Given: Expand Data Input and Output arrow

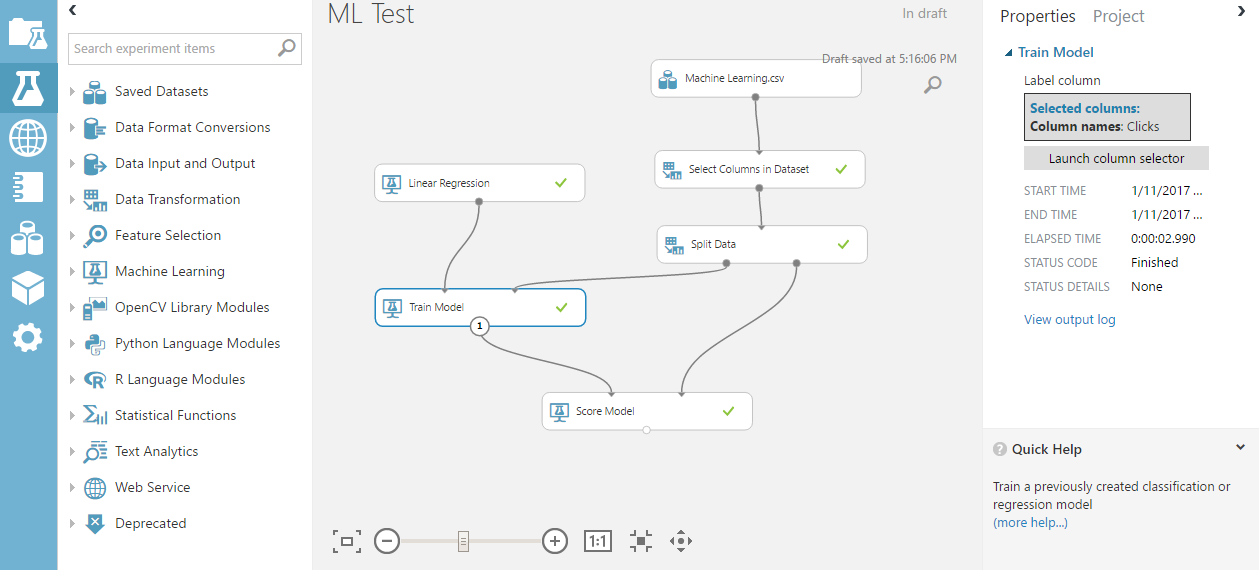Looking at the screenshot, I should tap(72, 164).
